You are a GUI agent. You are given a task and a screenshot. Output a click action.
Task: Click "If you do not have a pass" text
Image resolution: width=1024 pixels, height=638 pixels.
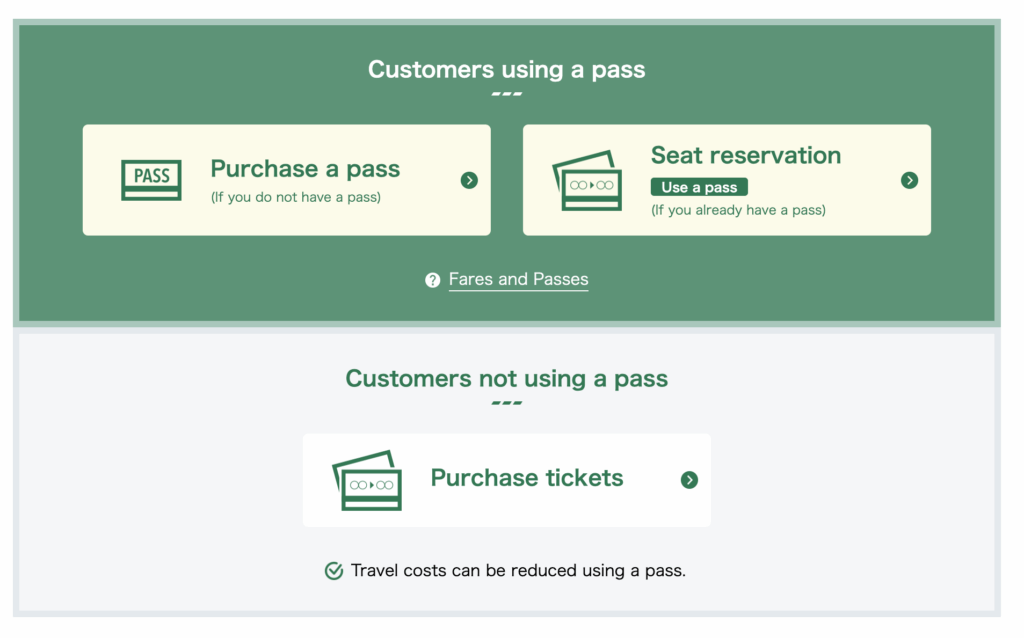295,197
